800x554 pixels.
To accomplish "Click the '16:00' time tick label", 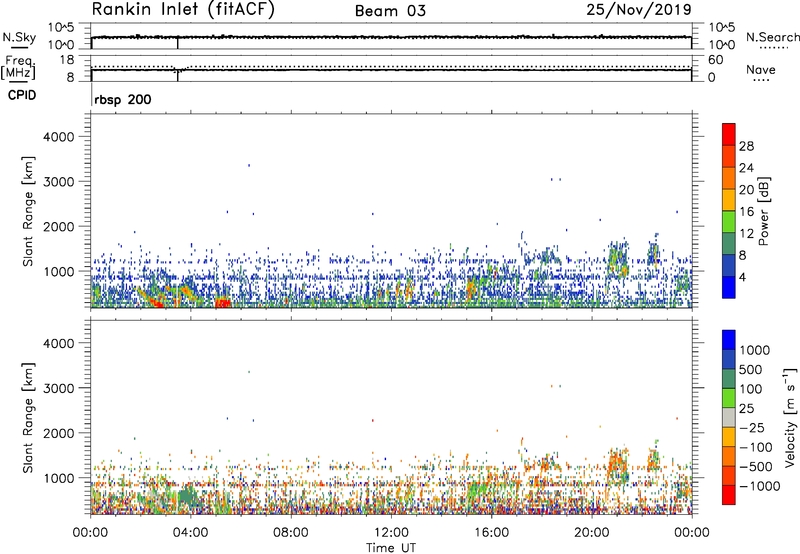I will [491, 533].
